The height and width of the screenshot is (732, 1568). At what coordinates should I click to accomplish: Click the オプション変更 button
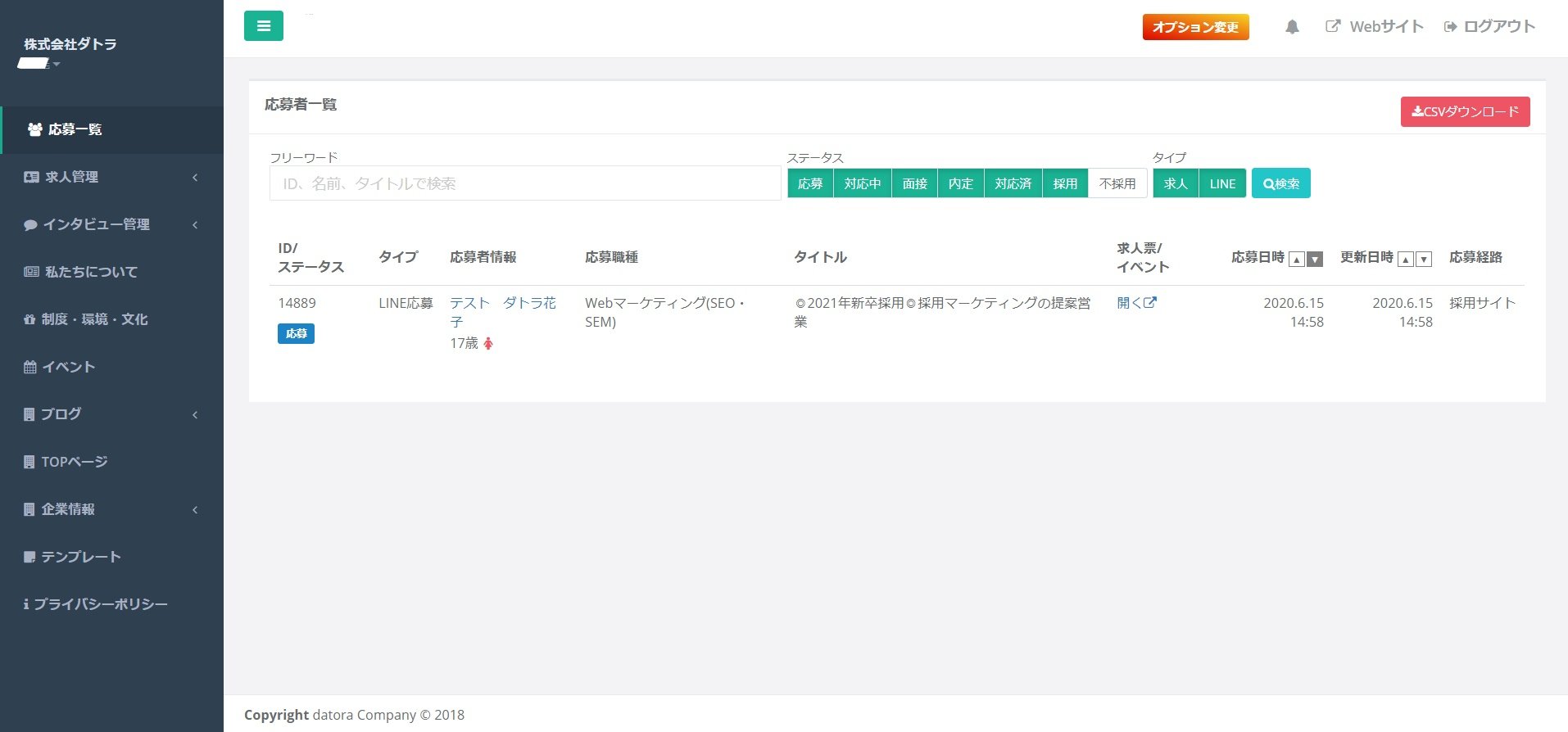click(1195, 27)
